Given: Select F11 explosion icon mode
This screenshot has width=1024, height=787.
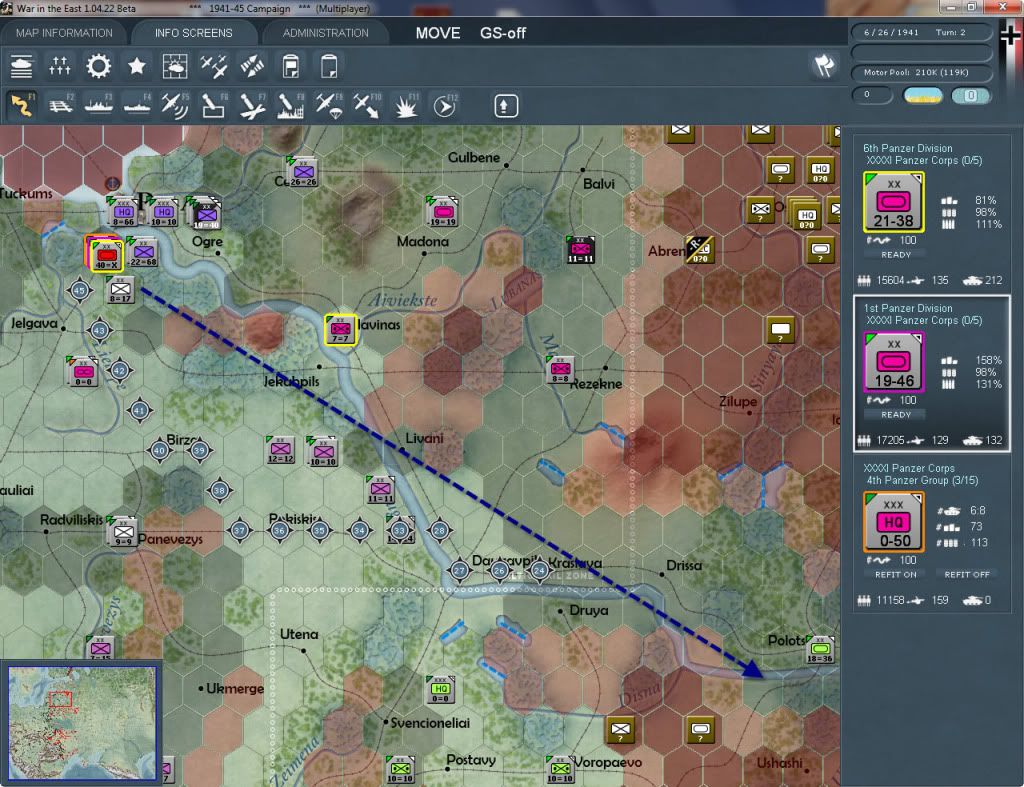Looking at the screenshot, I should click(406, 105).
